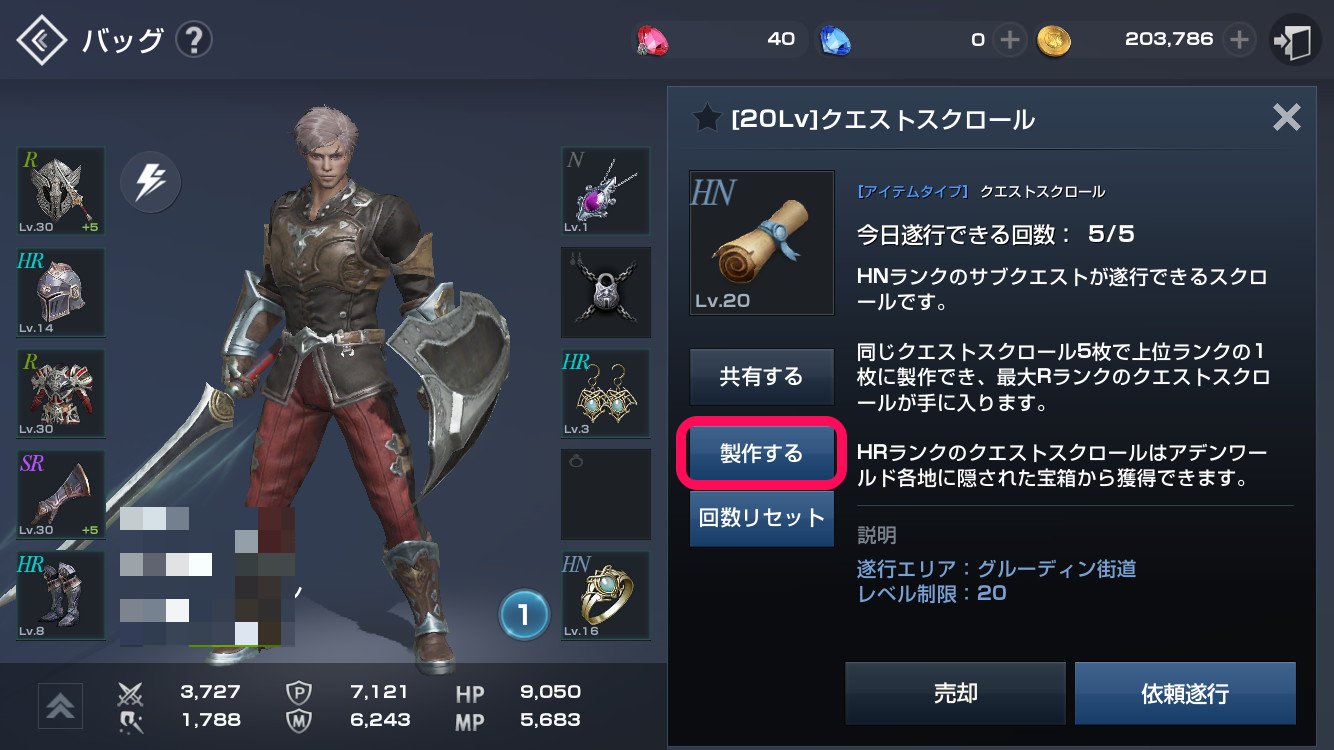Add blue diamonds with plus button
The width and height of the screenshot is (1334, 750).
click(x=1010, y=40)
